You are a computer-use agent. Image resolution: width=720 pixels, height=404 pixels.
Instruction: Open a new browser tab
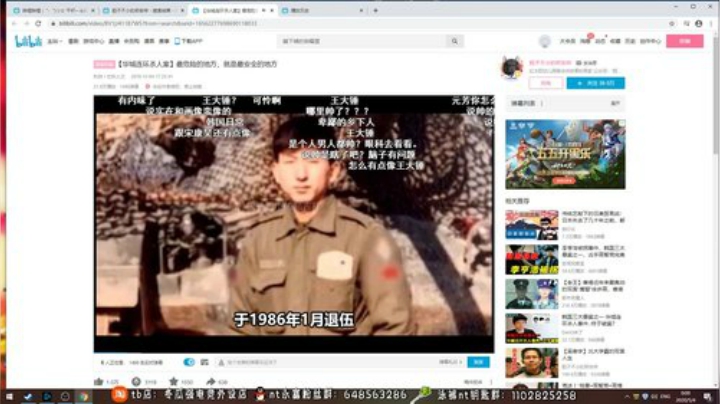(376, 10)
